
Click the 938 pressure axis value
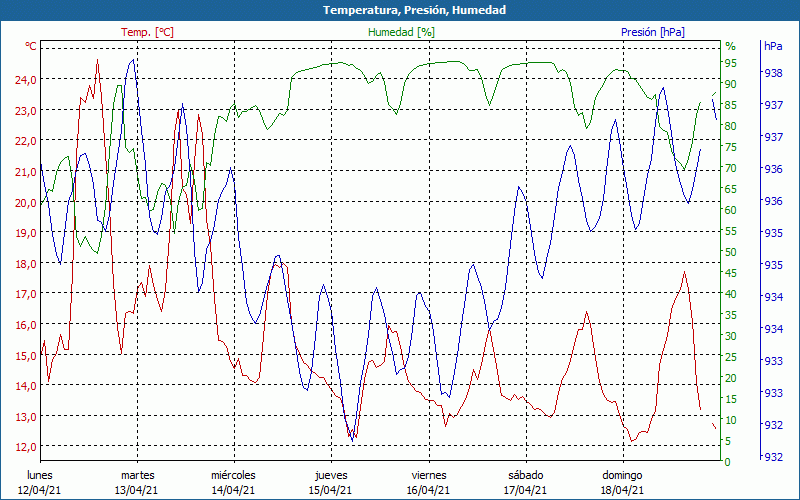[x=773, y=73]
